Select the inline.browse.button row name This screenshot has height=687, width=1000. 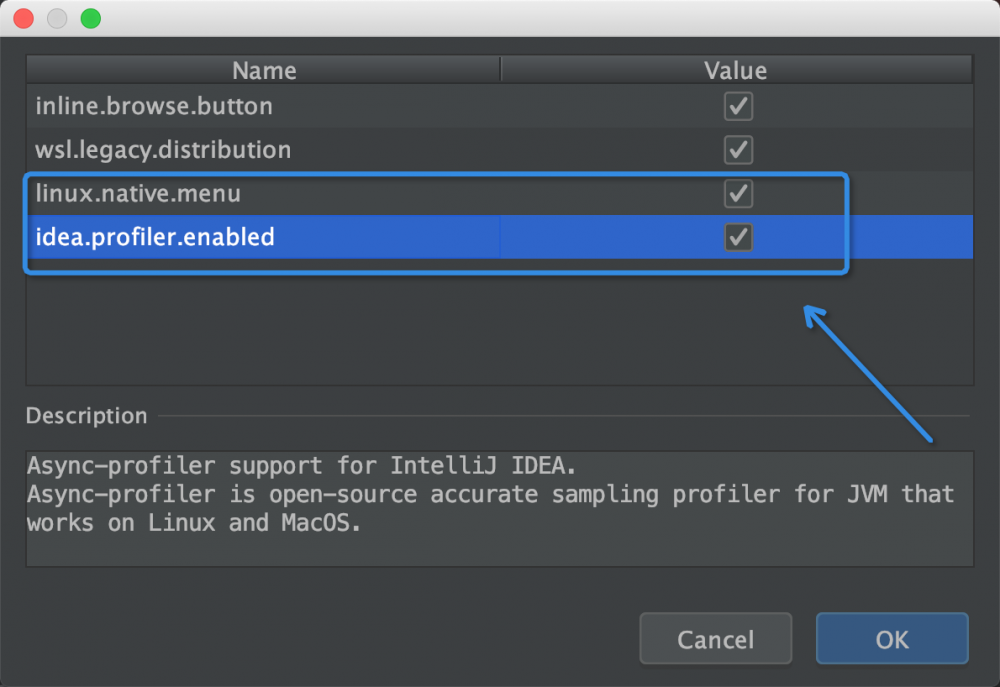coord(154,106)
